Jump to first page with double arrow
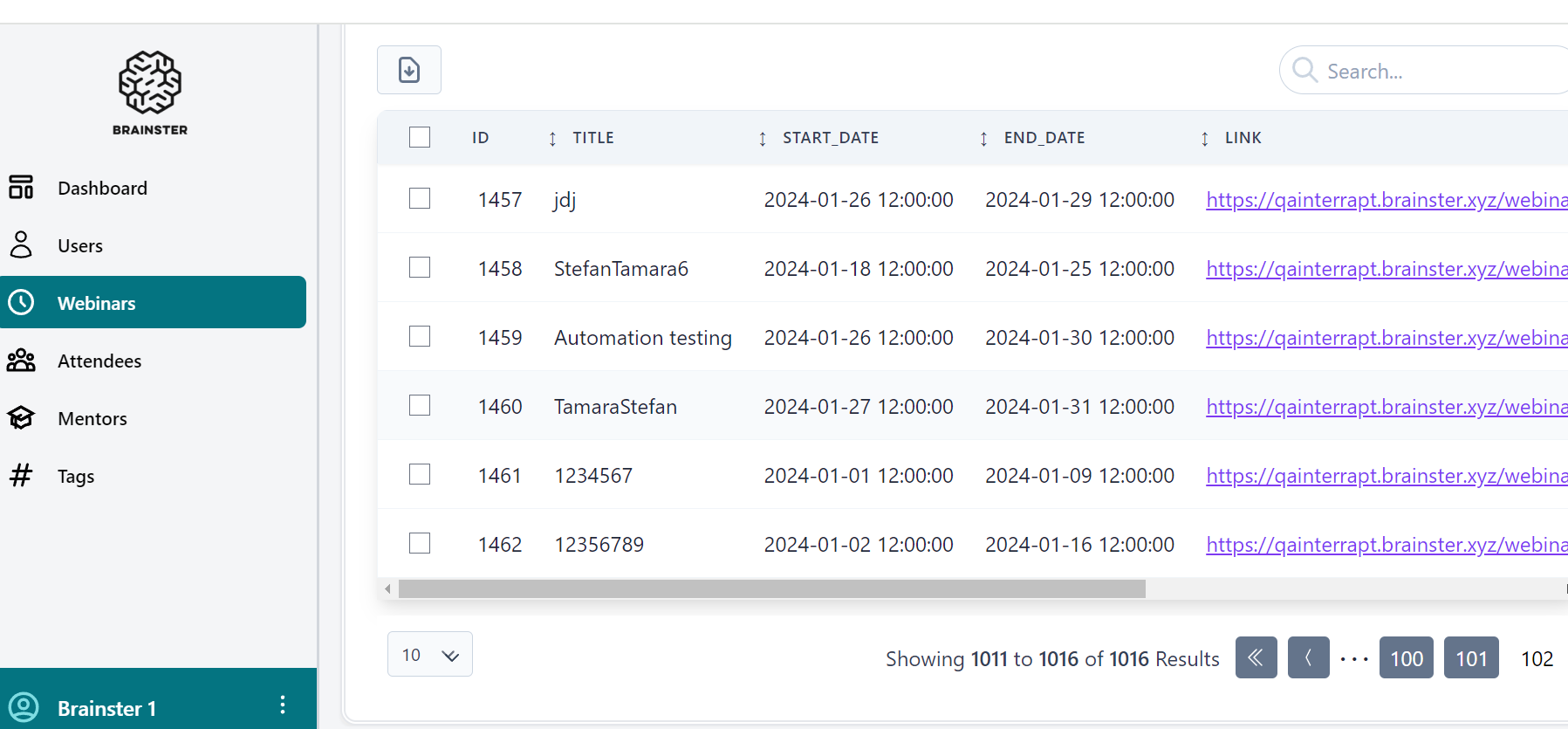Viewport: 1568px width, 729px height. pos(1256,658)
